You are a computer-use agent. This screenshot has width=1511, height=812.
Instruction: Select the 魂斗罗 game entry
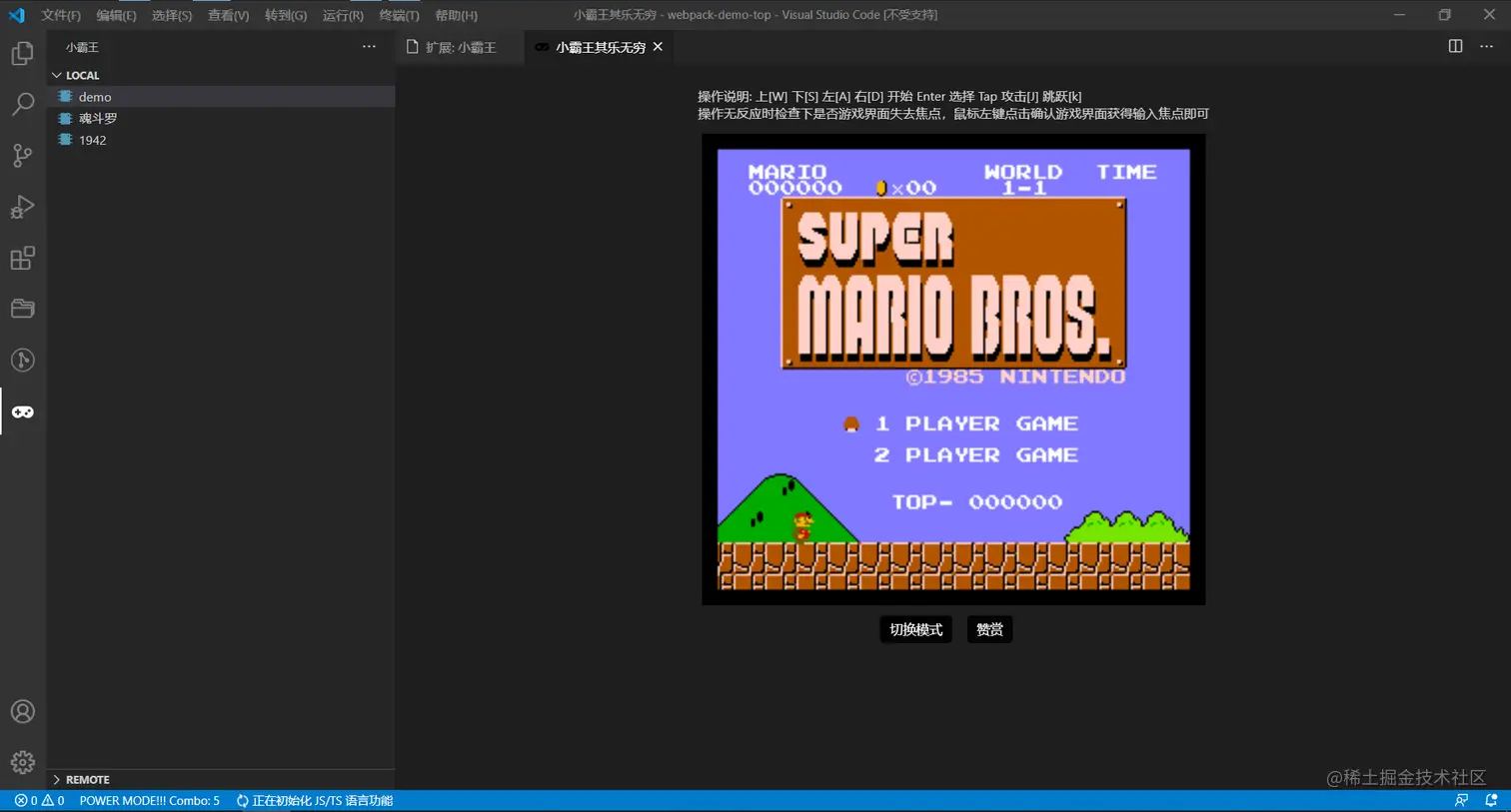pos(220,118)
